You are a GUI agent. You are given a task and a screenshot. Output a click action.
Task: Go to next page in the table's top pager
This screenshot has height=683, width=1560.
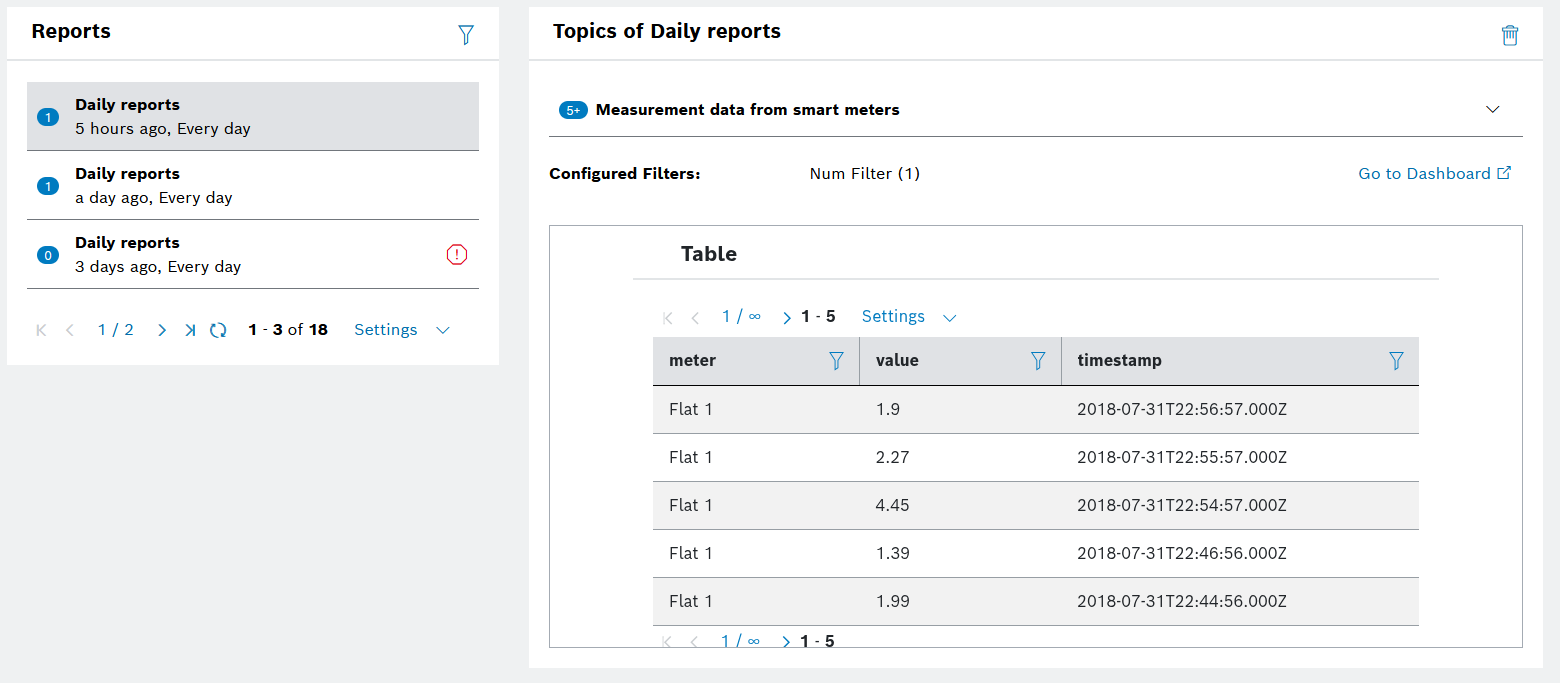pos(787,318)
